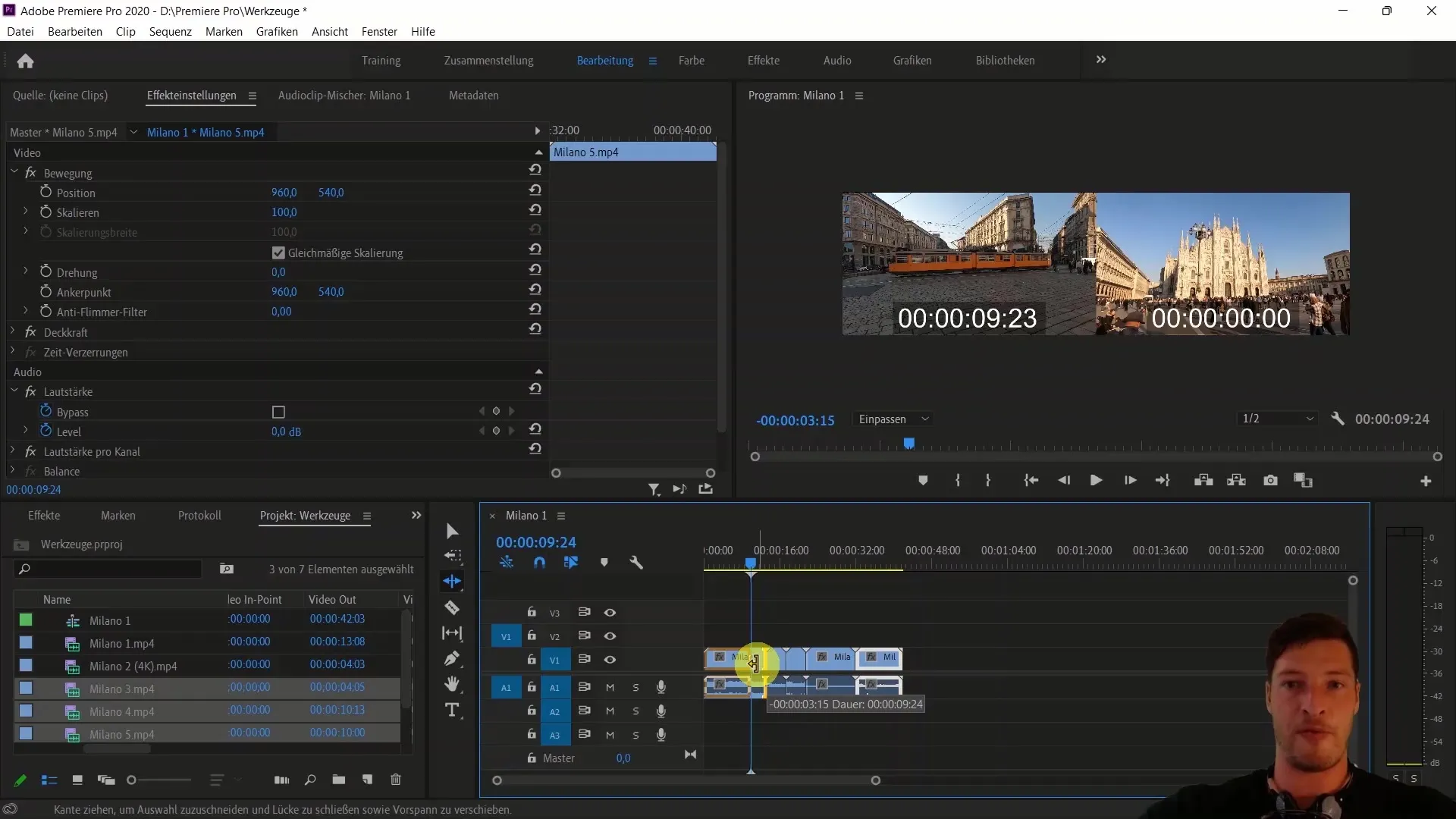The image size is (1456, 819).
Task: Toggle linked selection in timeline
Action: point(571,562)
